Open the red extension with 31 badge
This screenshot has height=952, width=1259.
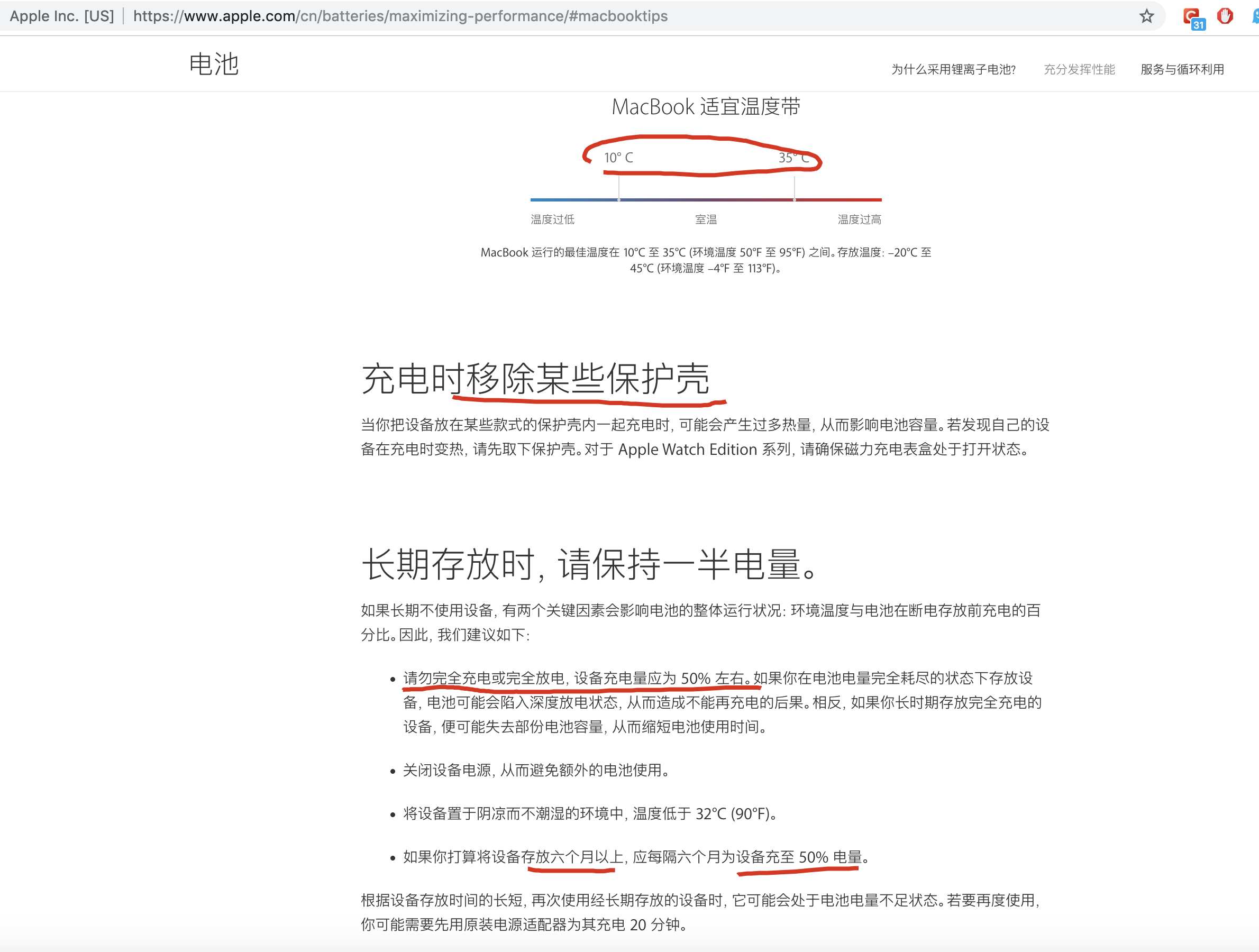click(x=1191, y=16)
